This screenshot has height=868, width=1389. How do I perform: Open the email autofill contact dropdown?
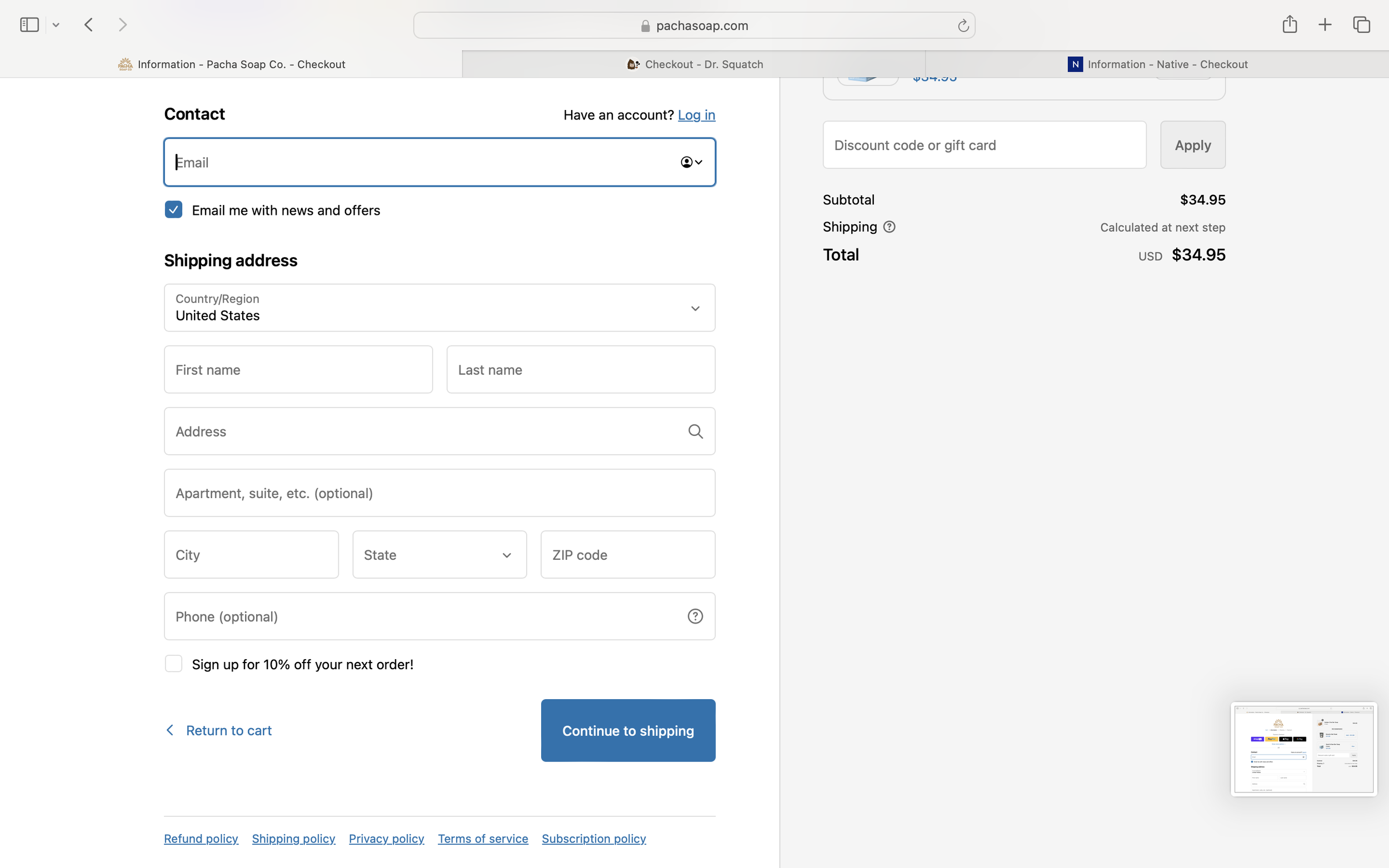(x=691, y=163)
